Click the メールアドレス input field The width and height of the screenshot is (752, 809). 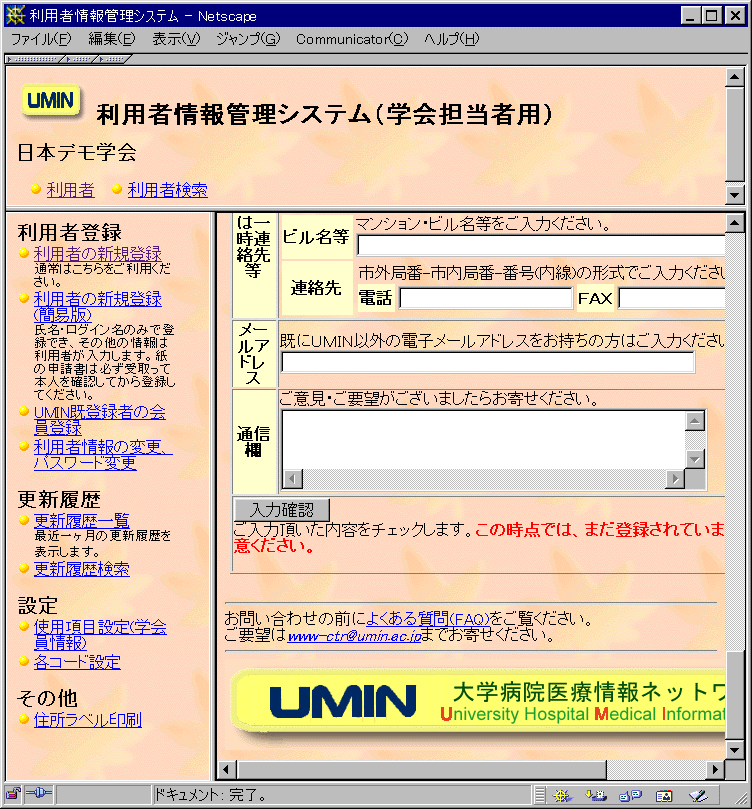point(487,362)
